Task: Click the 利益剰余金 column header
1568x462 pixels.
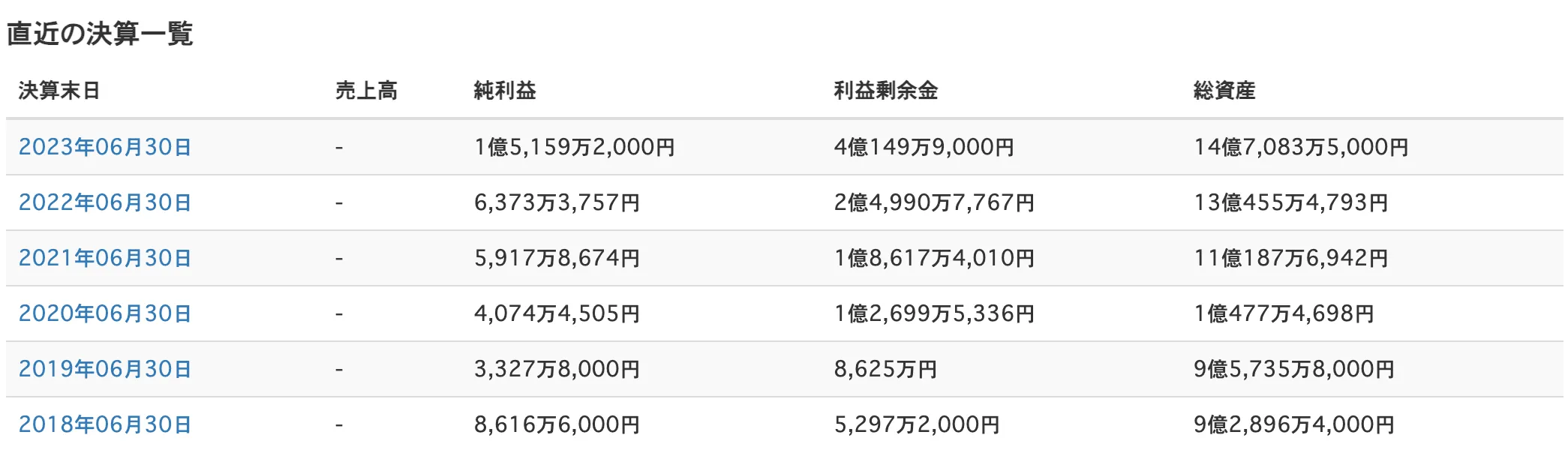Action: point(886,91)
